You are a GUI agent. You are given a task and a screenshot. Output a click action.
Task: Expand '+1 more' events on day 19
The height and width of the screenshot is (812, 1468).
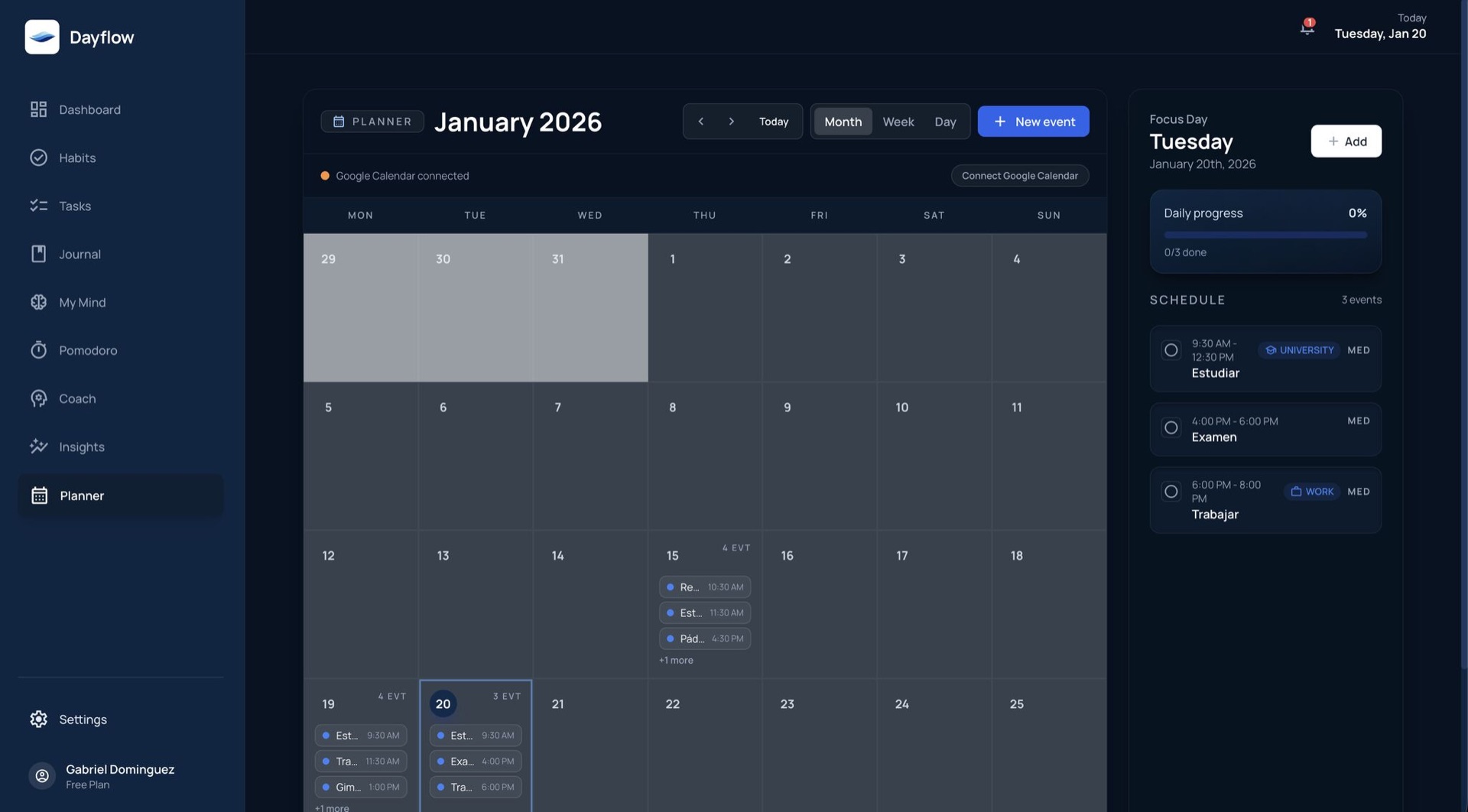point(332,807)
